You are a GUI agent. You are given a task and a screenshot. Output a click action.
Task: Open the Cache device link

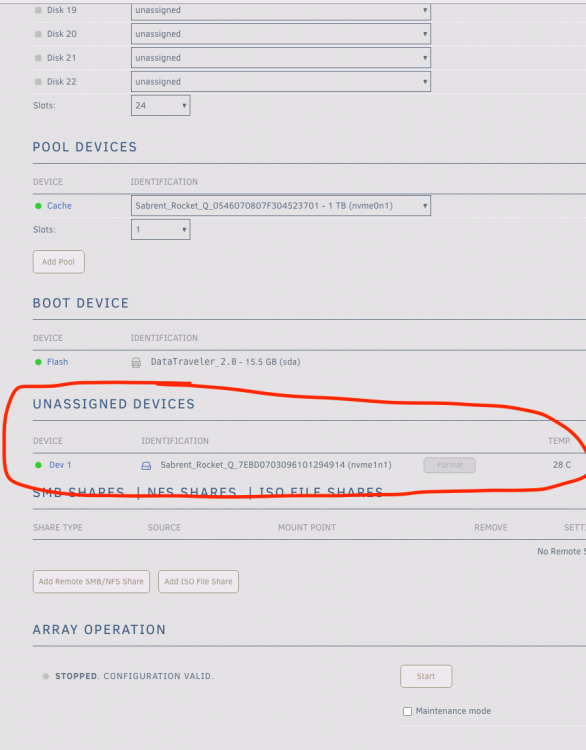(x=59, y=206)
